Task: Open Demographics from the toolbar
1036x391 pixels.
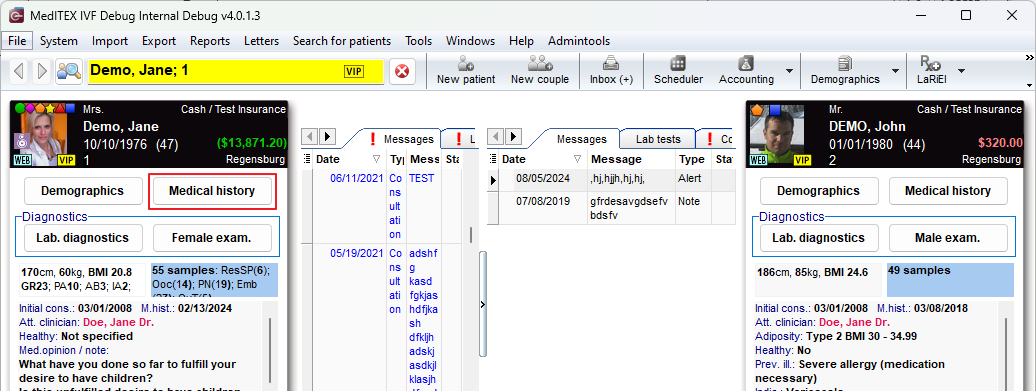Action: 845,71
